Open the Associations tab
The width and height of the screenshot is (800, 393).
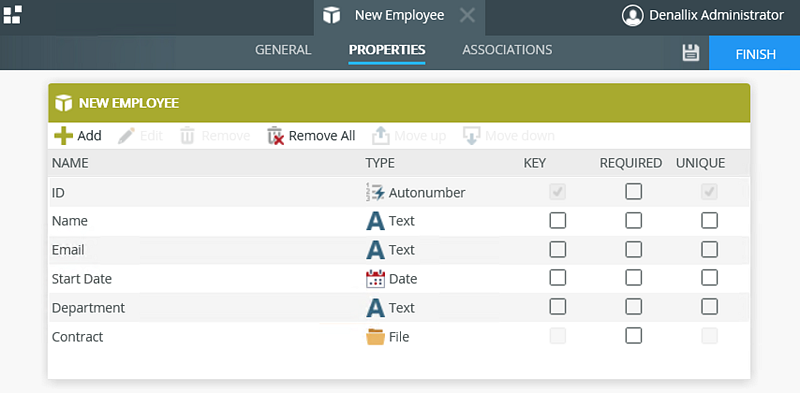coord(507,50)
